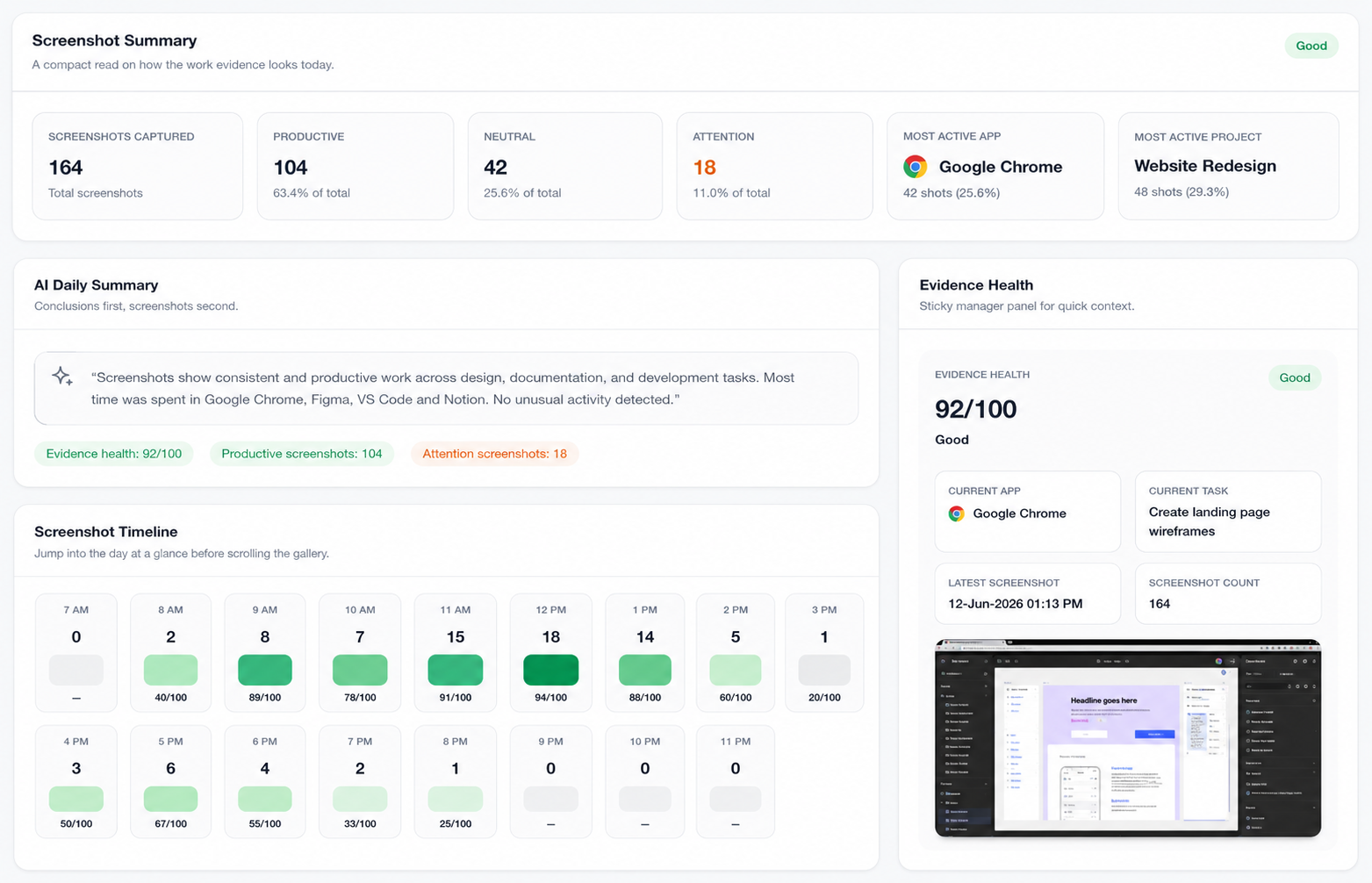This screenshot has height=883, width=1372.
Task: Open the Productive 104 stat card
Action: 356,166
